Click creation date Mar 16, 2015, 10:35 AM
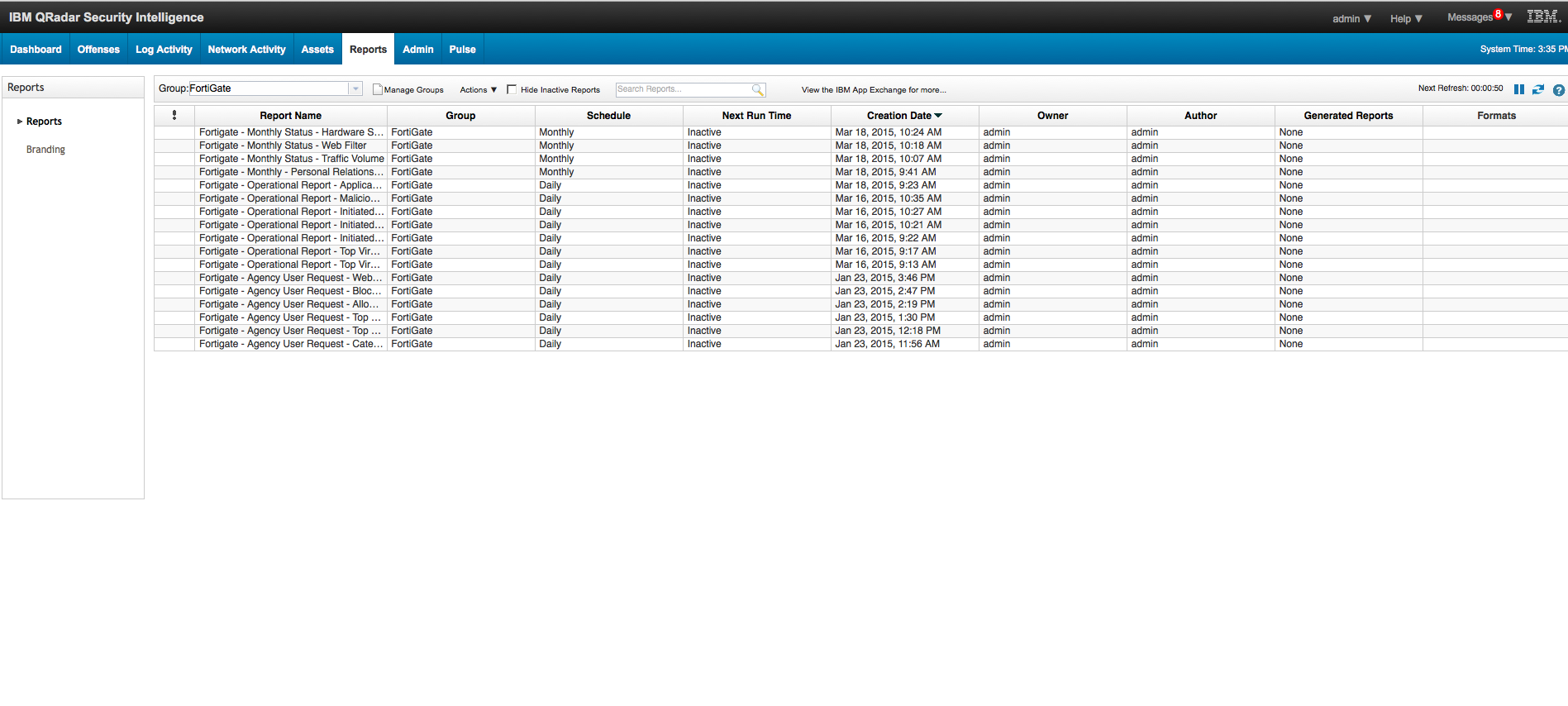This screenshot has width=1568, height=706. (x=888, y=198)
